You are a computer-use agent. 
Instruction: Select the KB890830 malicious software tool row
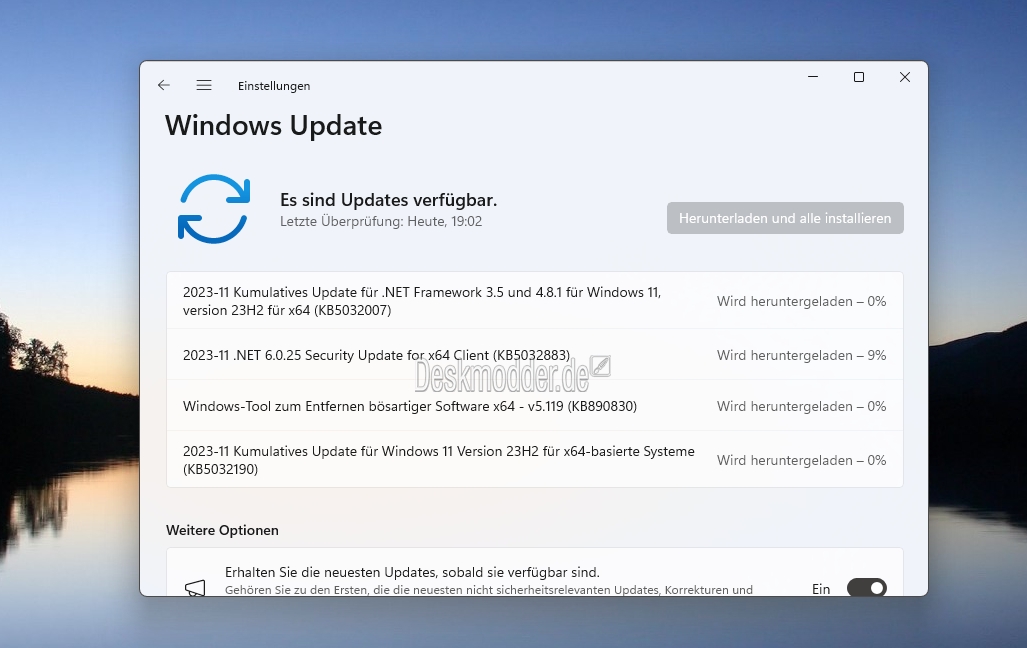(x=534, y=406)
